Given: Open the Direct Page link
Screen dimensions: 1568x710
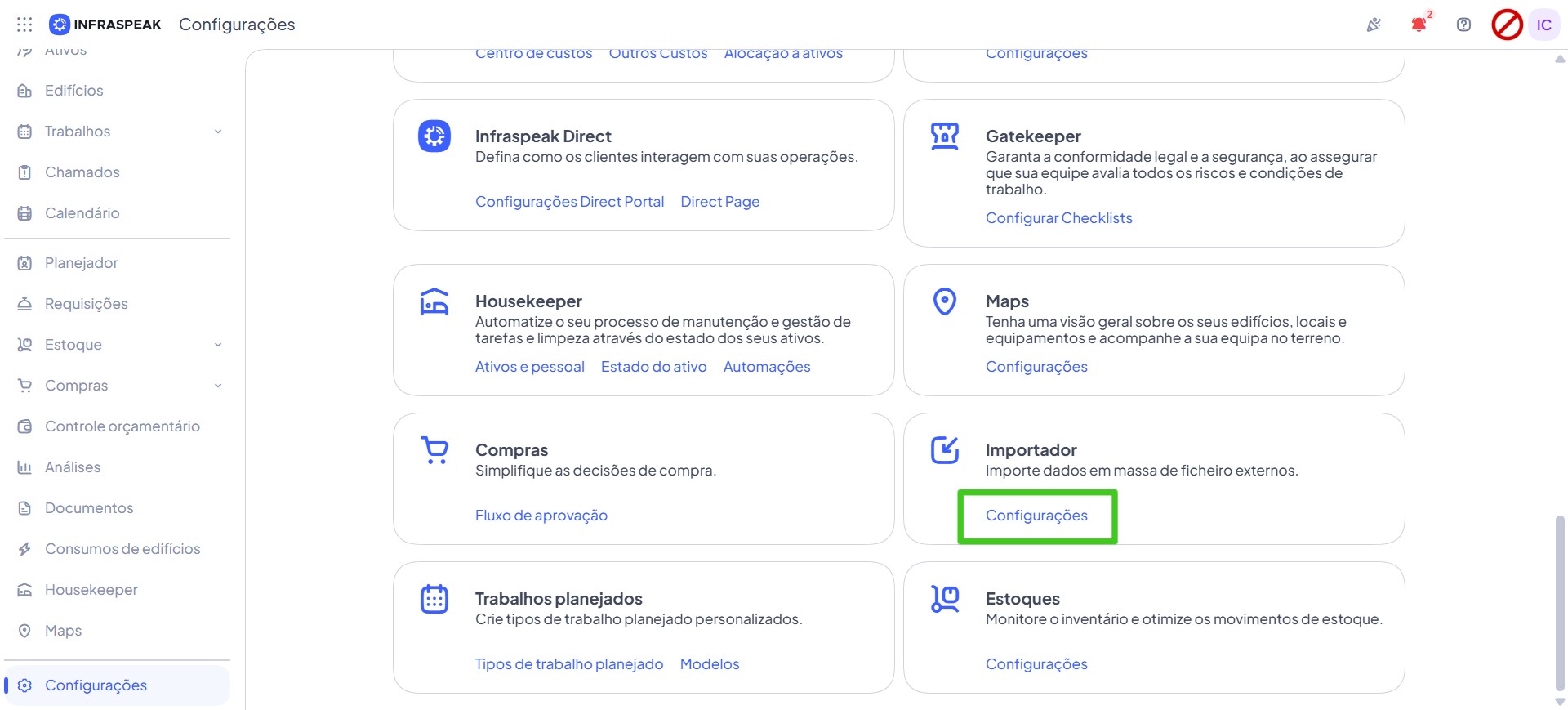Looking at the screenshot, I should click(719, 202).
